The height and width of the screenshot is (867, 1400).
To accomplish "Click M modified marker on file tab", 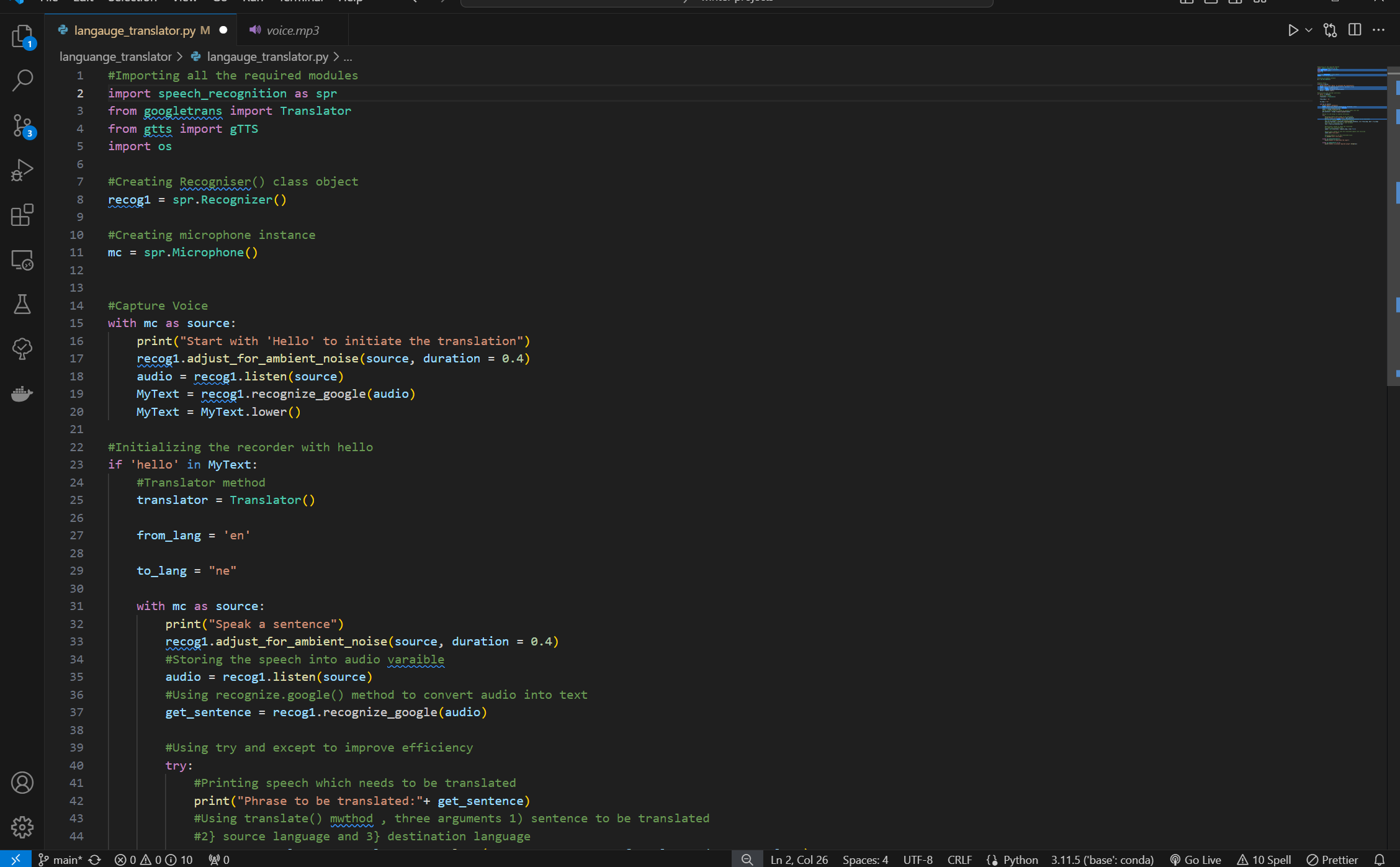I will [205, 30].
